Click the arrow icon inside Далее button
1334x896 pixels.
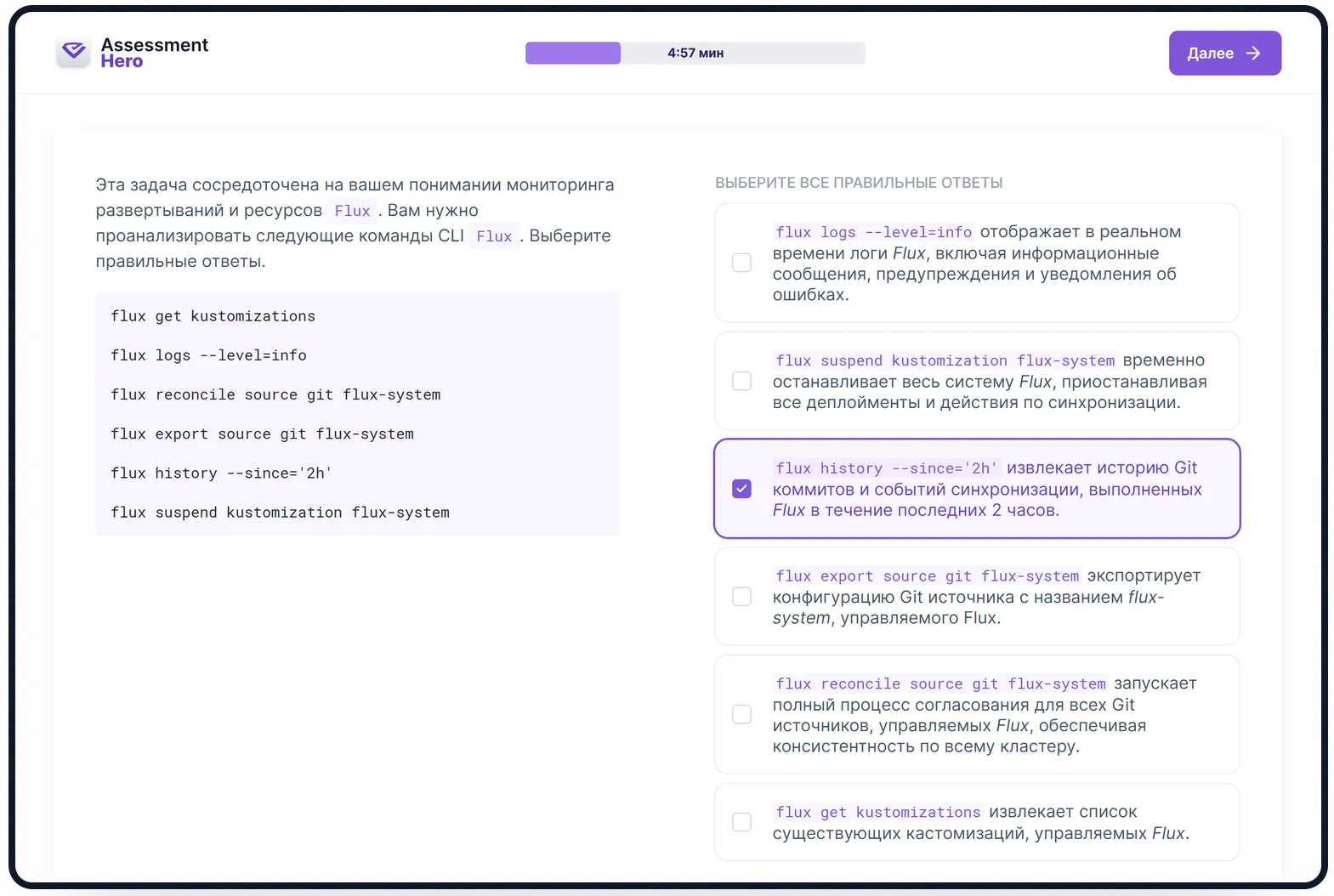click(x=1253, y=54)
